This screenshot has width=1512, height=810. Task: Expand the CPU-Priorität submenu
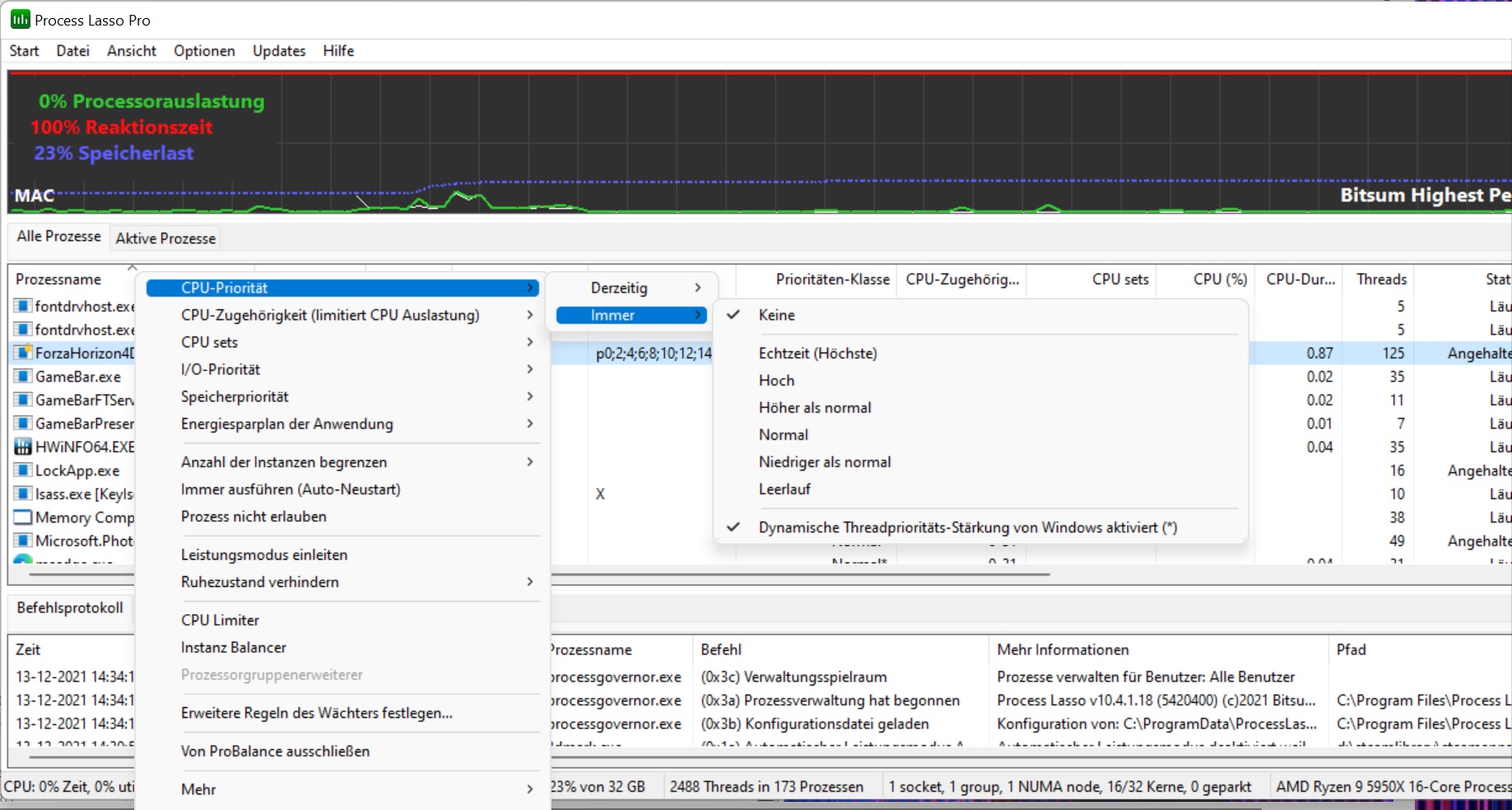click(x=342, y=288)
